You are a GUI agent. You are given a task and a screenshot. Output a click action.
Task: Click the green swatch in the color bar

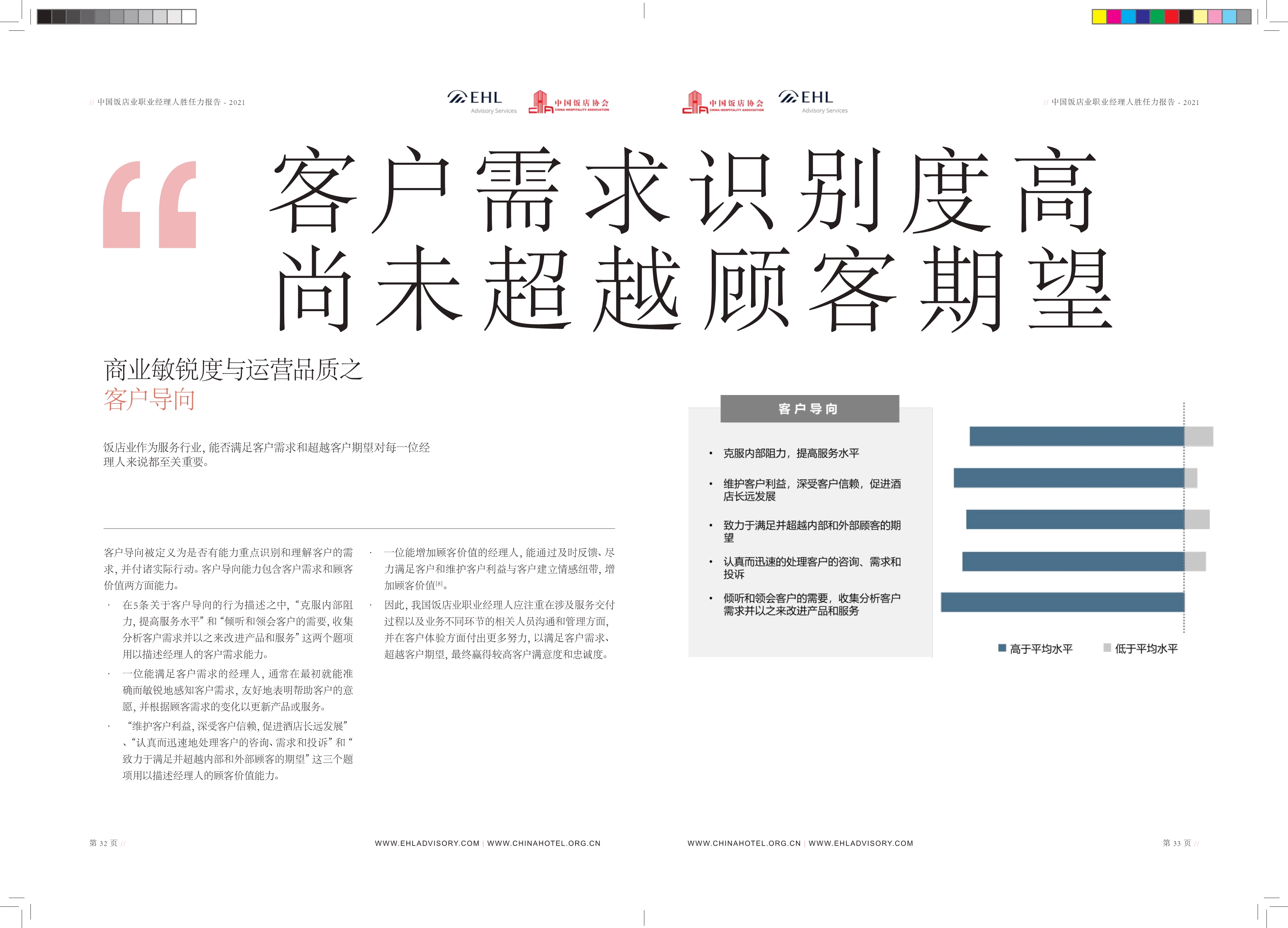point(1157,17)
